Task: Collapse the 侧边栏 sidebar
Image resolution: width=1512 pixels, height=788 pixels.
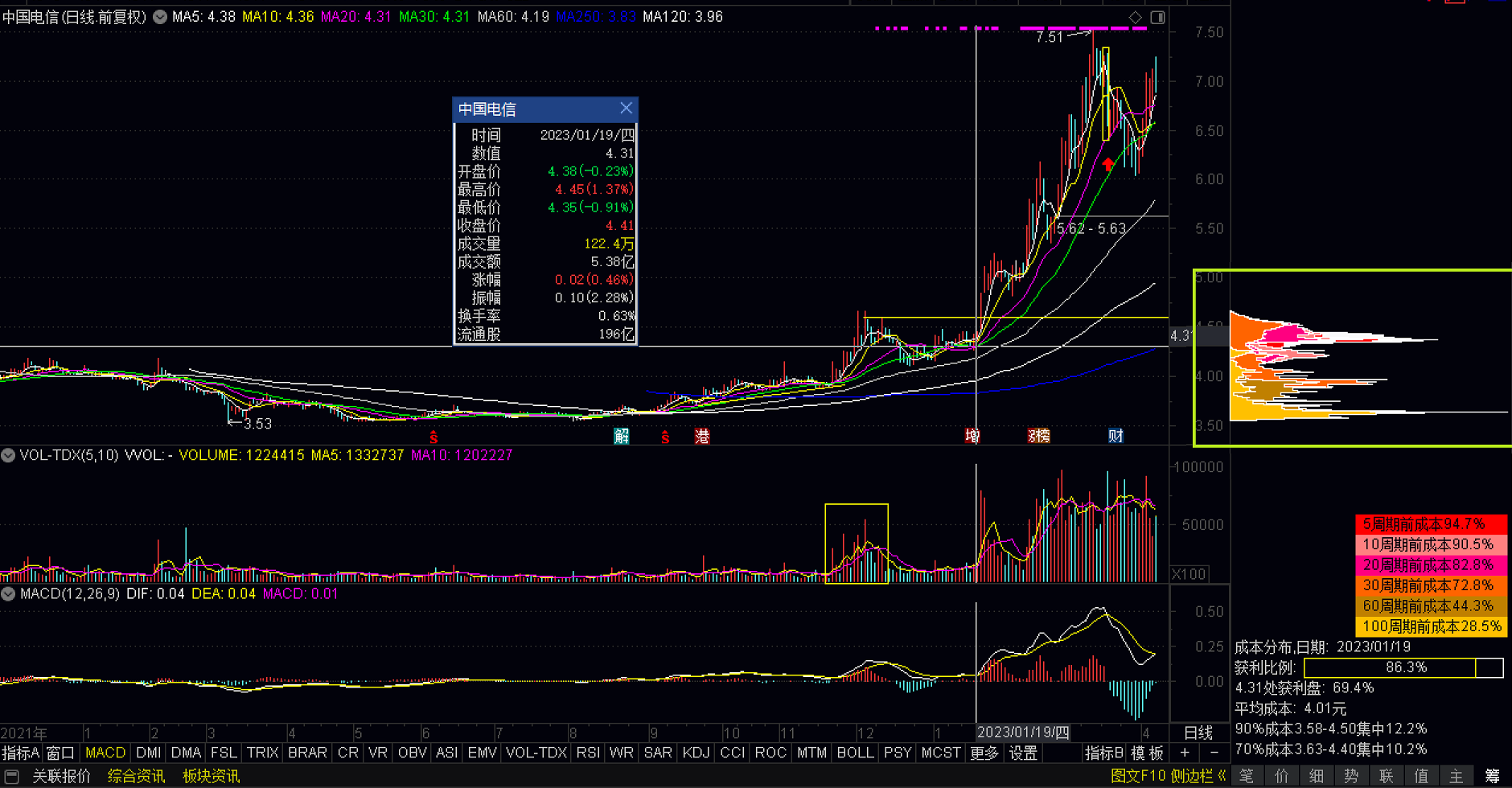Action: point(1198,776)
